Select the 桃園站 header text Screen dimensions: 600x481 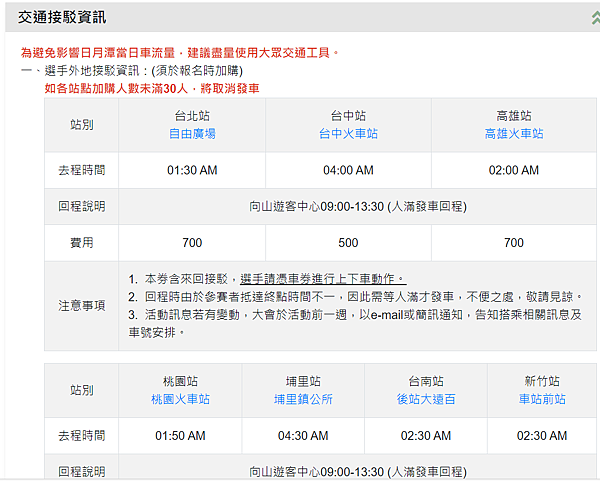click(180, 381)
